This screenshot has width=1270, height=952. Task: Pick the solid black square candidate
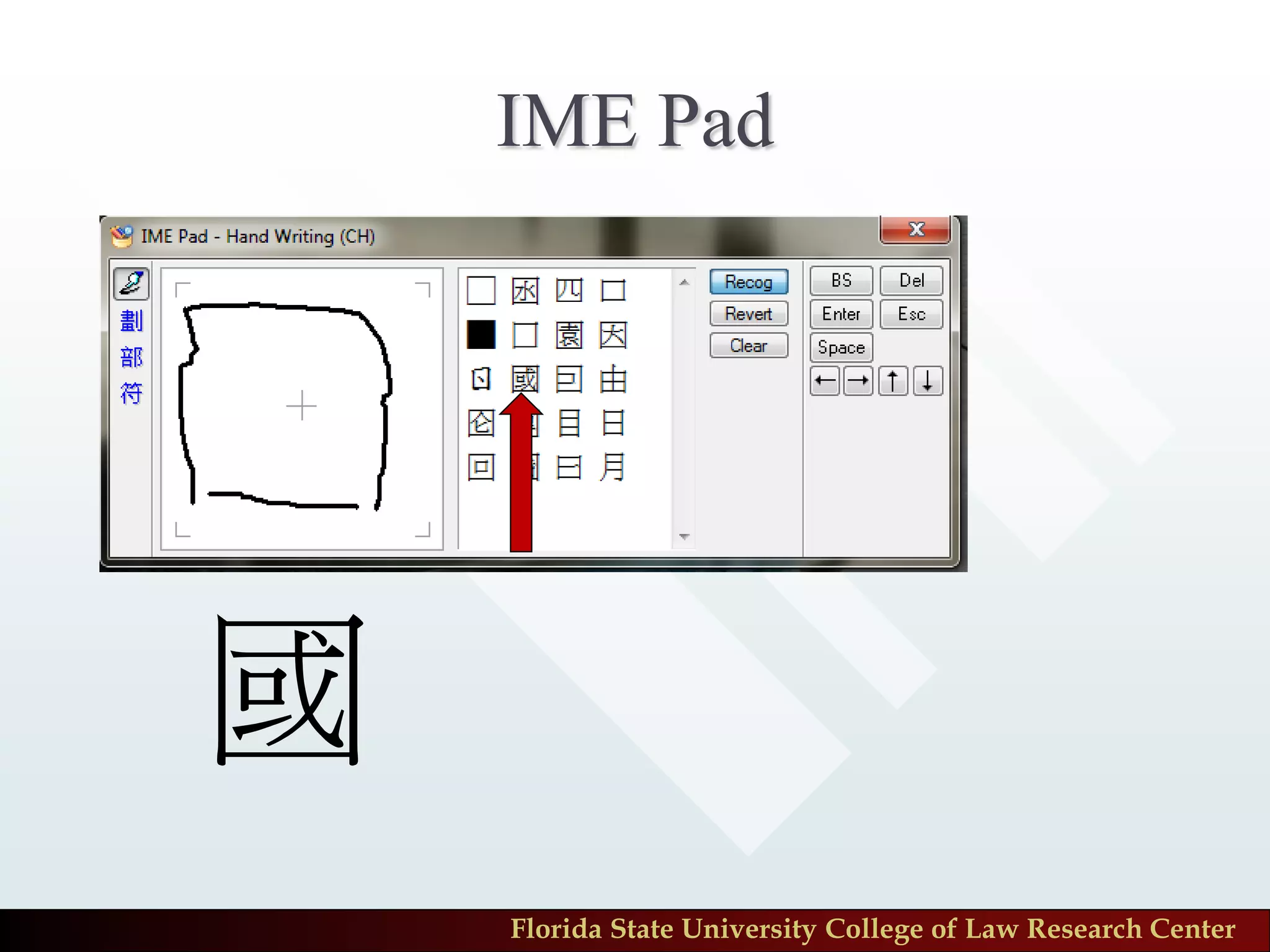coord(481,335)
